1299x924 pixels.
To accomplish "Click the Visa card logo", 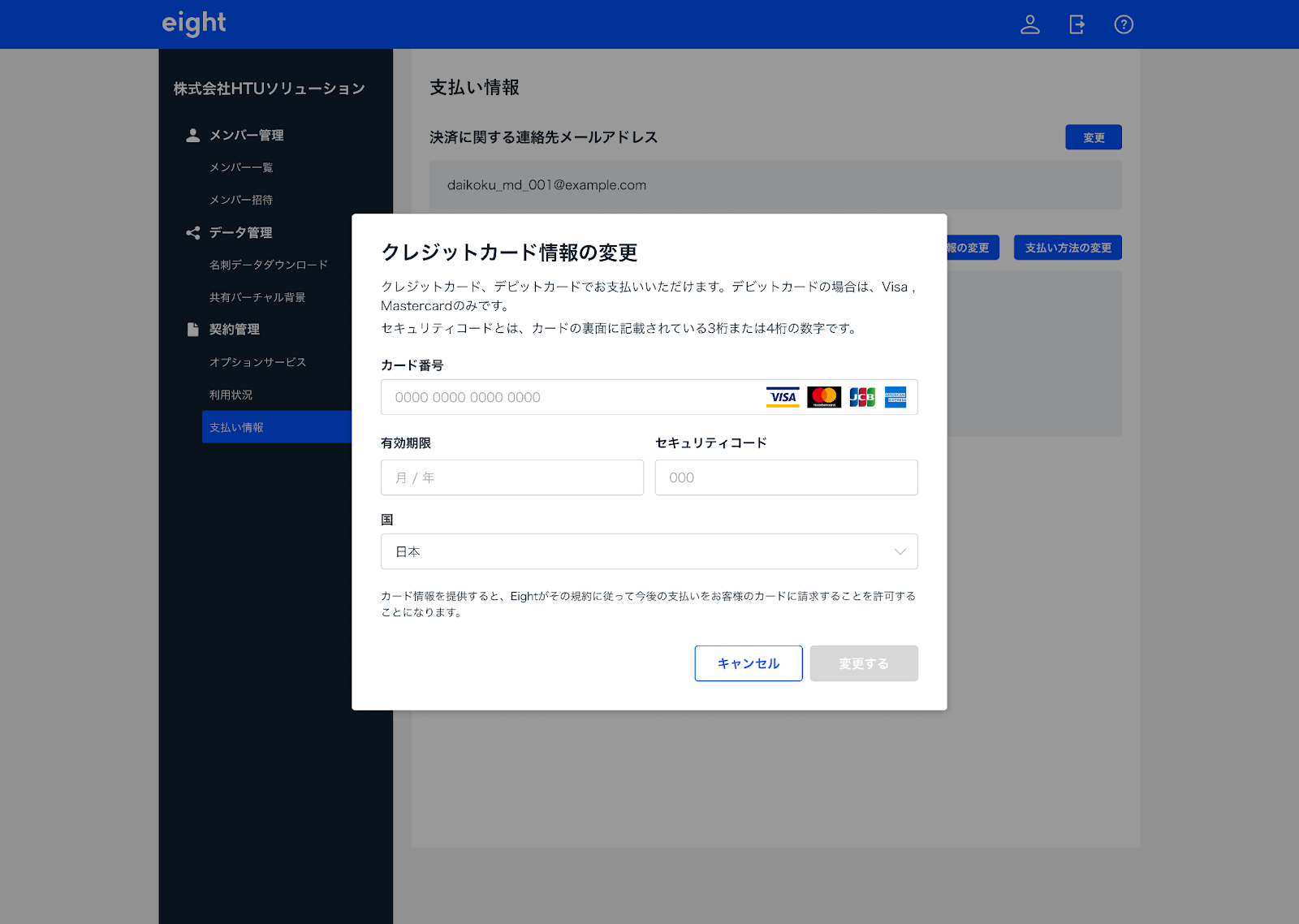I will click(783, 397).
